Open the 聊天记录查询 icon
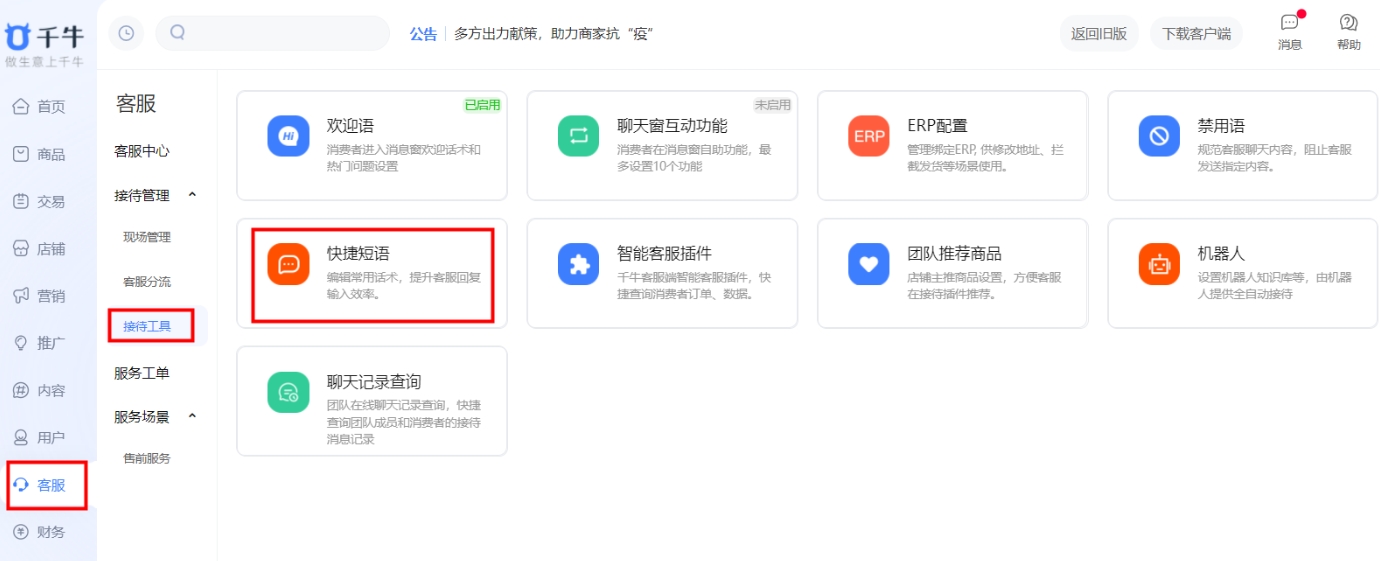The height and width of the screenshot is (561, 1380). pos(288,392)
